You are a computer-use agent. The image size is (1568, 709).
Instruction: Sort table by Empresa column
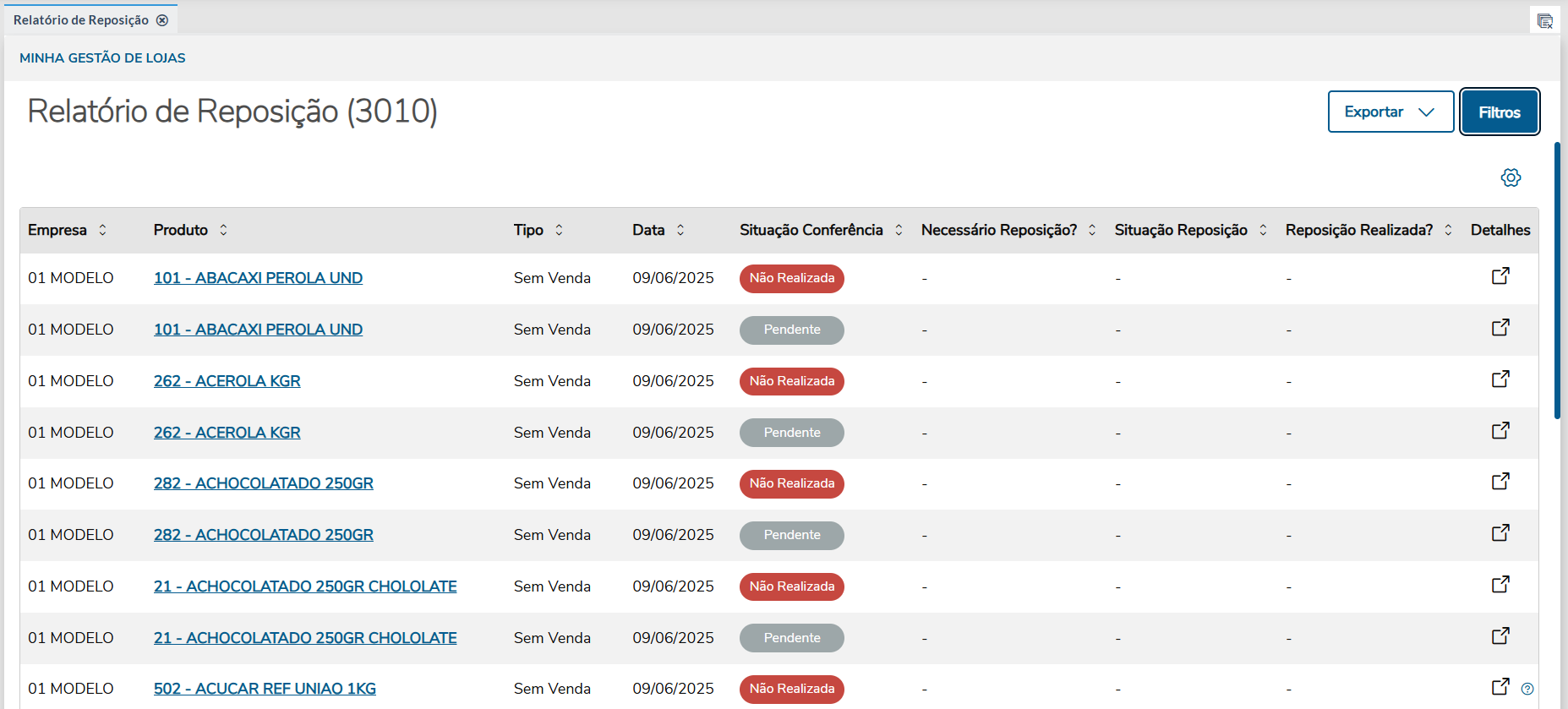102,230
